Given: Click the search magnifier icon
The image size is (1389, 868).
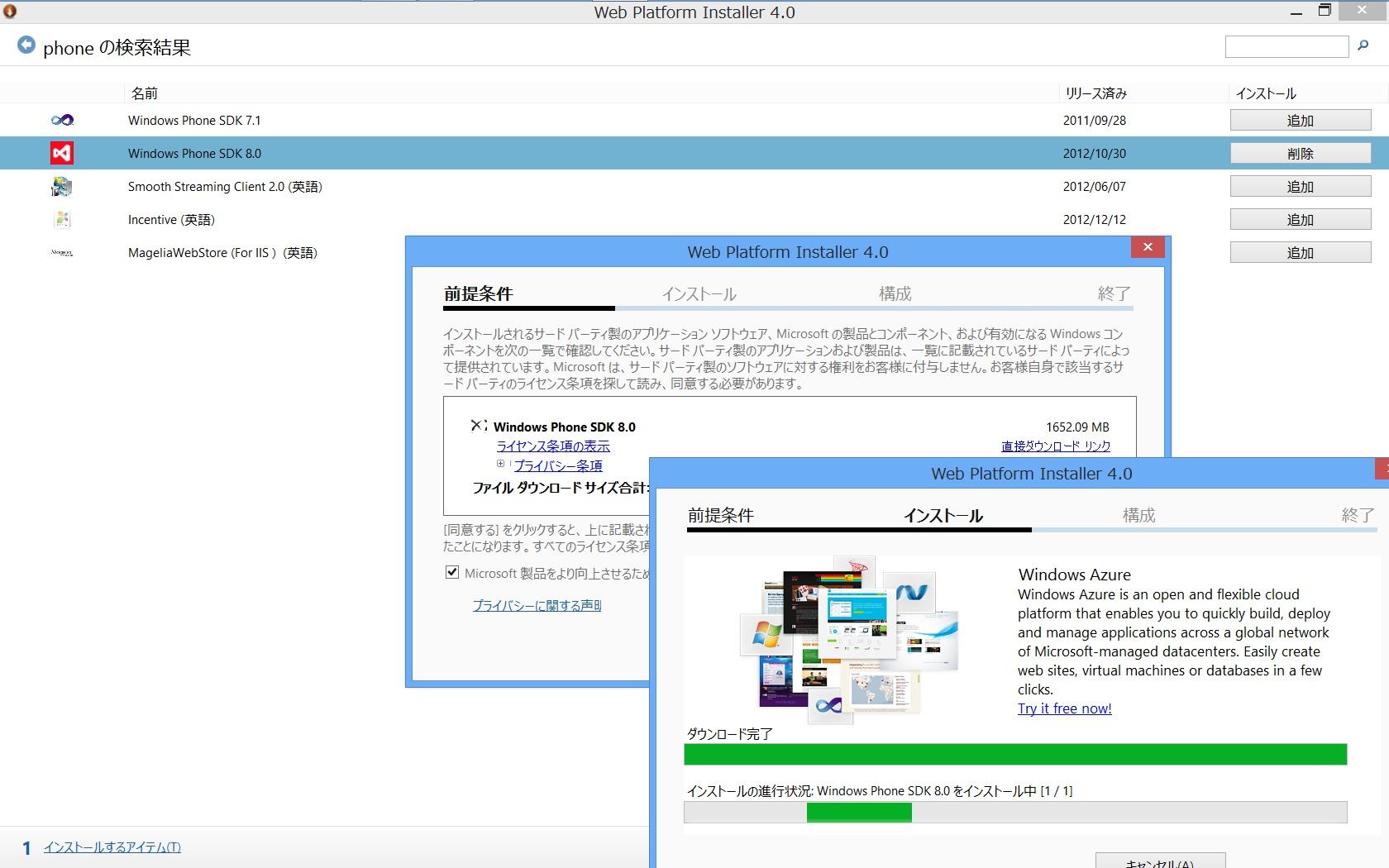Looking at the screenshot, I should (x=1363, y=46).
